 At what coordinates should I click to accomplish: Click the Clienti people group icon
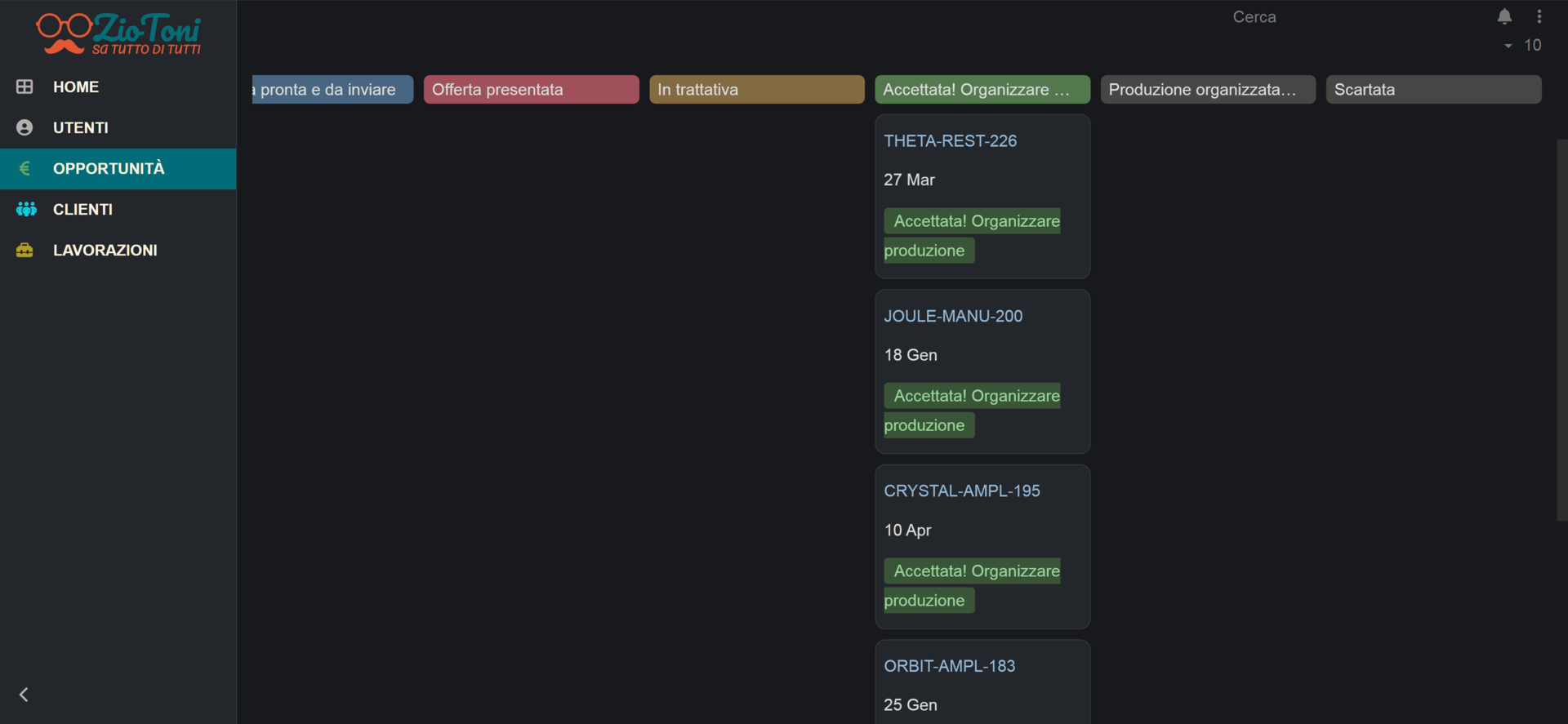[26, 209]
